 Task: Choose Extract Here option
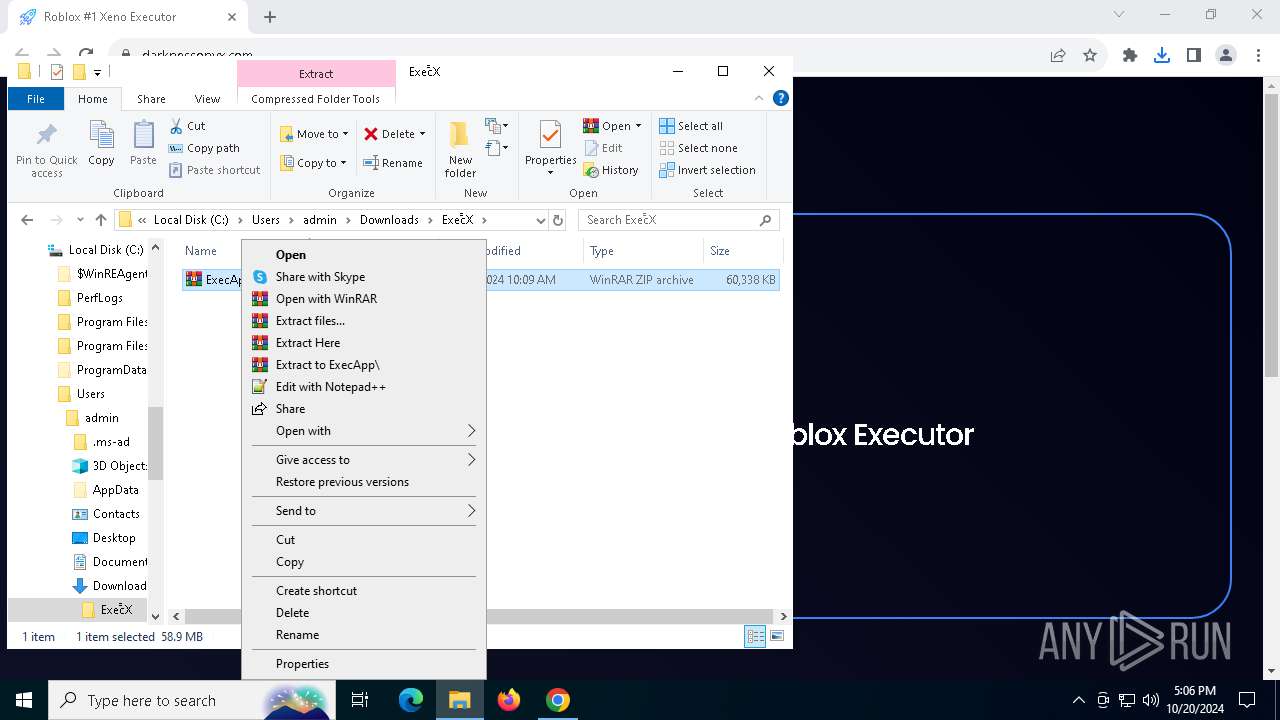pyautogui.click(x=364, y=343)
